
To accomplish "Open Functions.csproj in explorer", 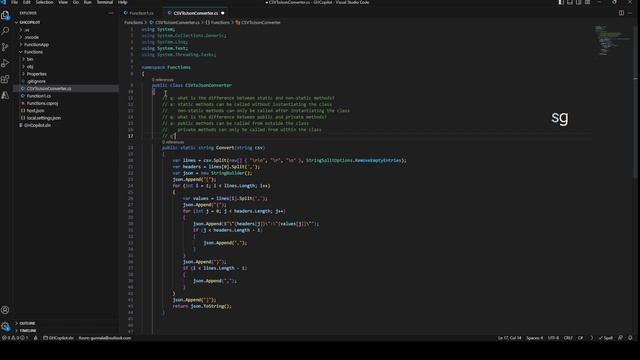I will 42,103.
